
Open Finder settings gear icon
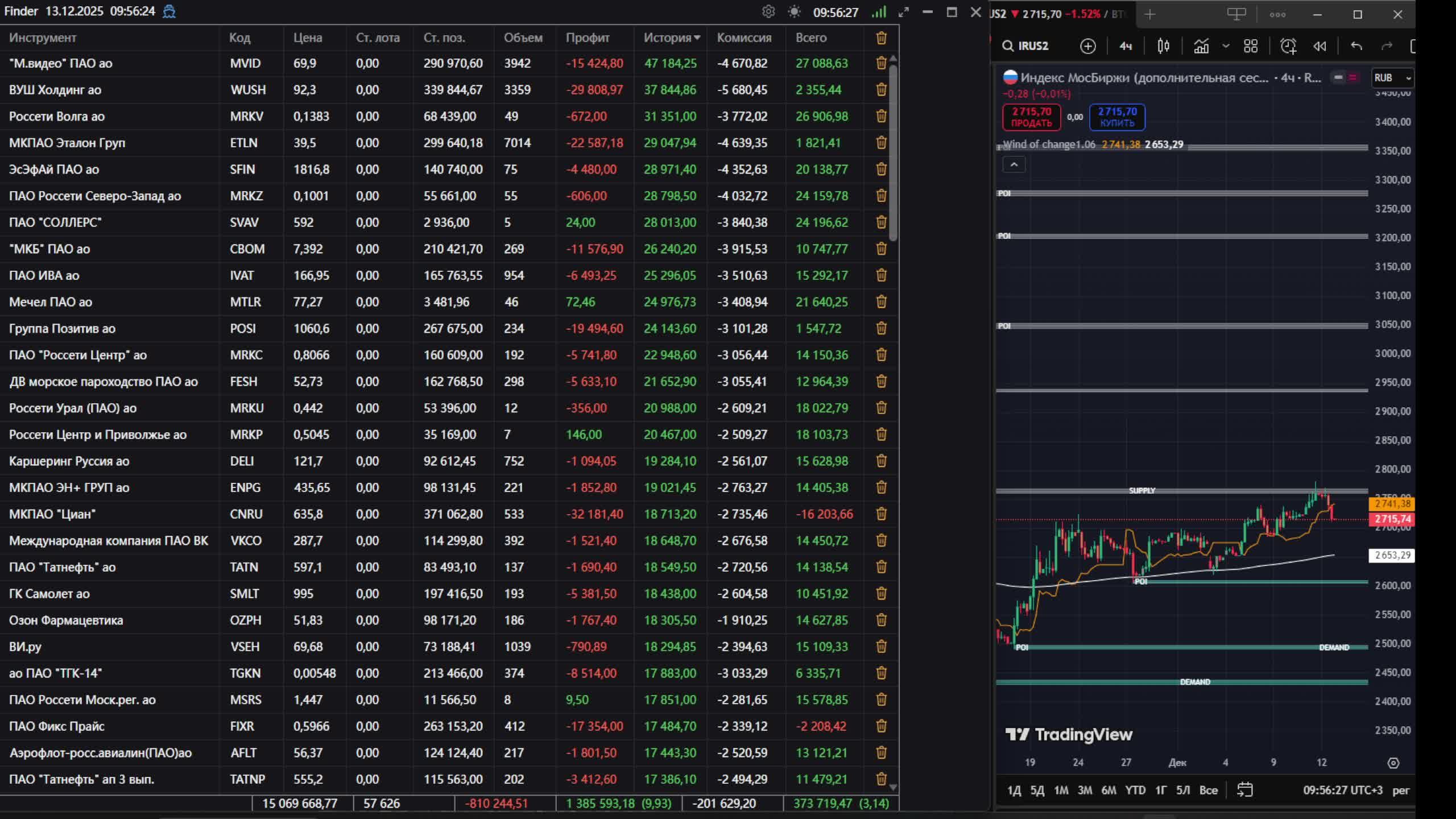point(768,12)
